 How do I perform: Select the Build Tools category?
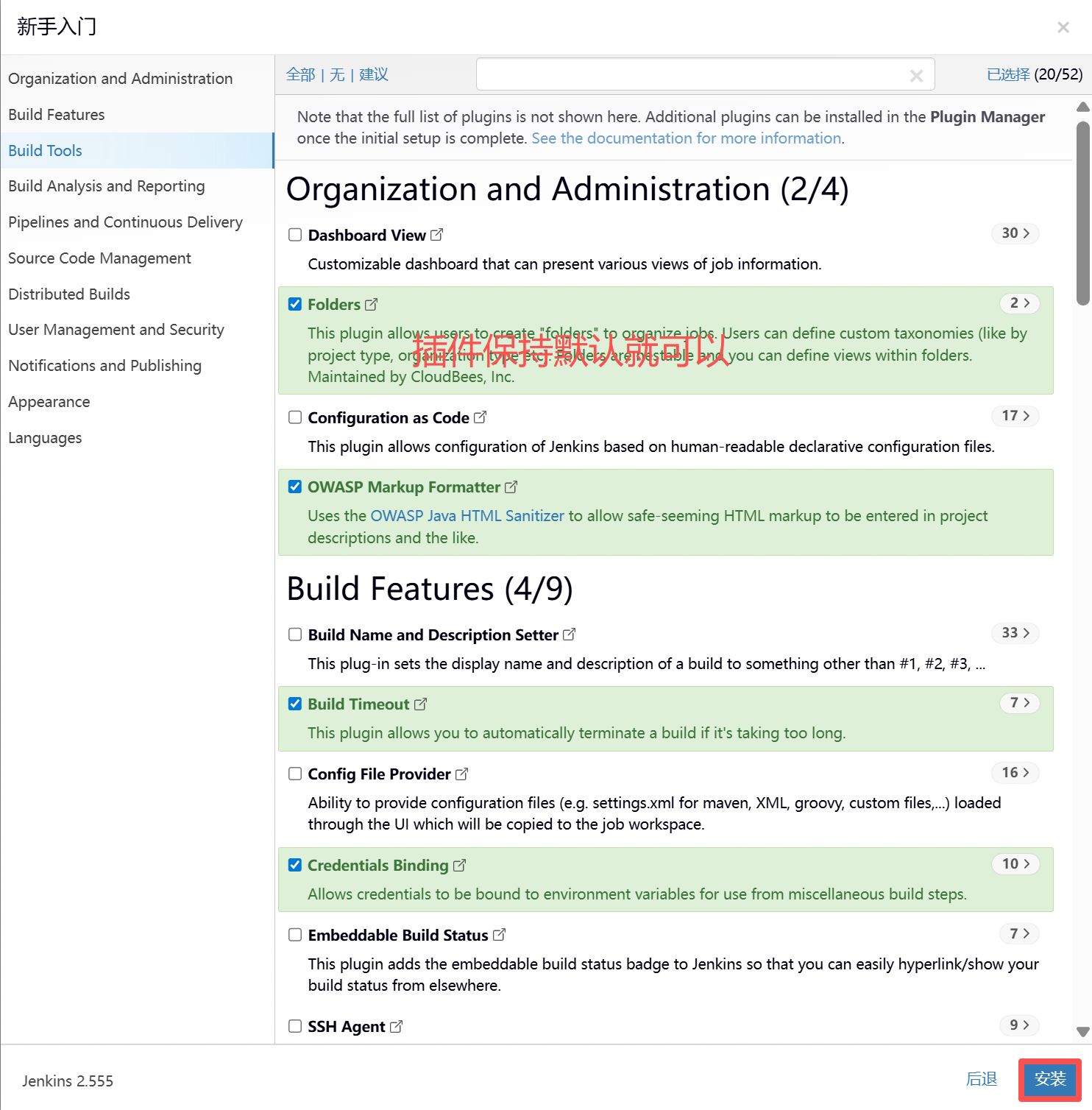point(137,151)
